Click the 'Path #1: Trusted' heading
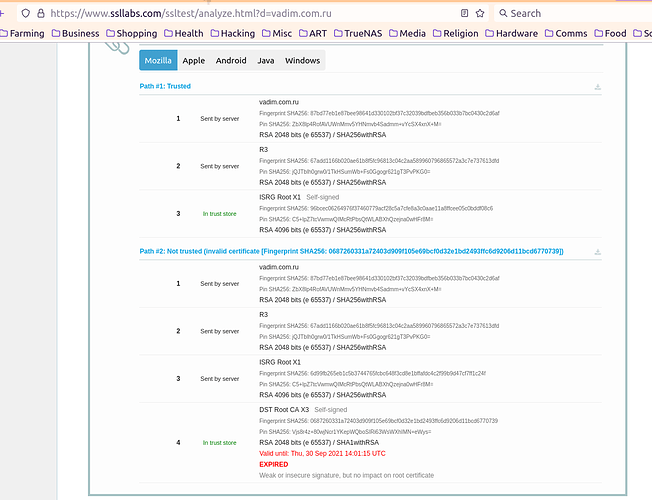The image size is (652, 500). [165, 86]
